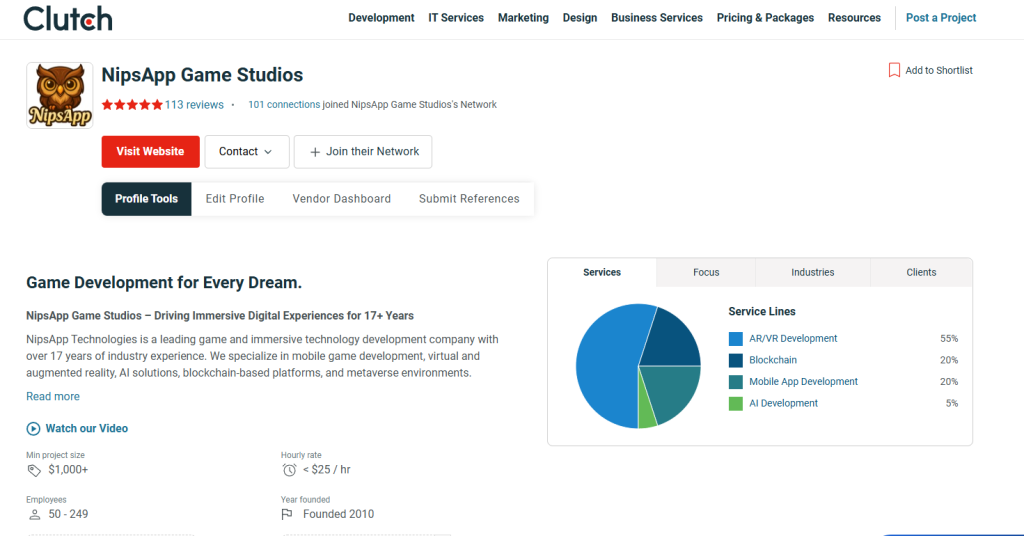Image resolution: width=1024 pixels, height=536 pixels.
Task: Click the Watch our Video play icon
Action: click(x=33, y=429)
